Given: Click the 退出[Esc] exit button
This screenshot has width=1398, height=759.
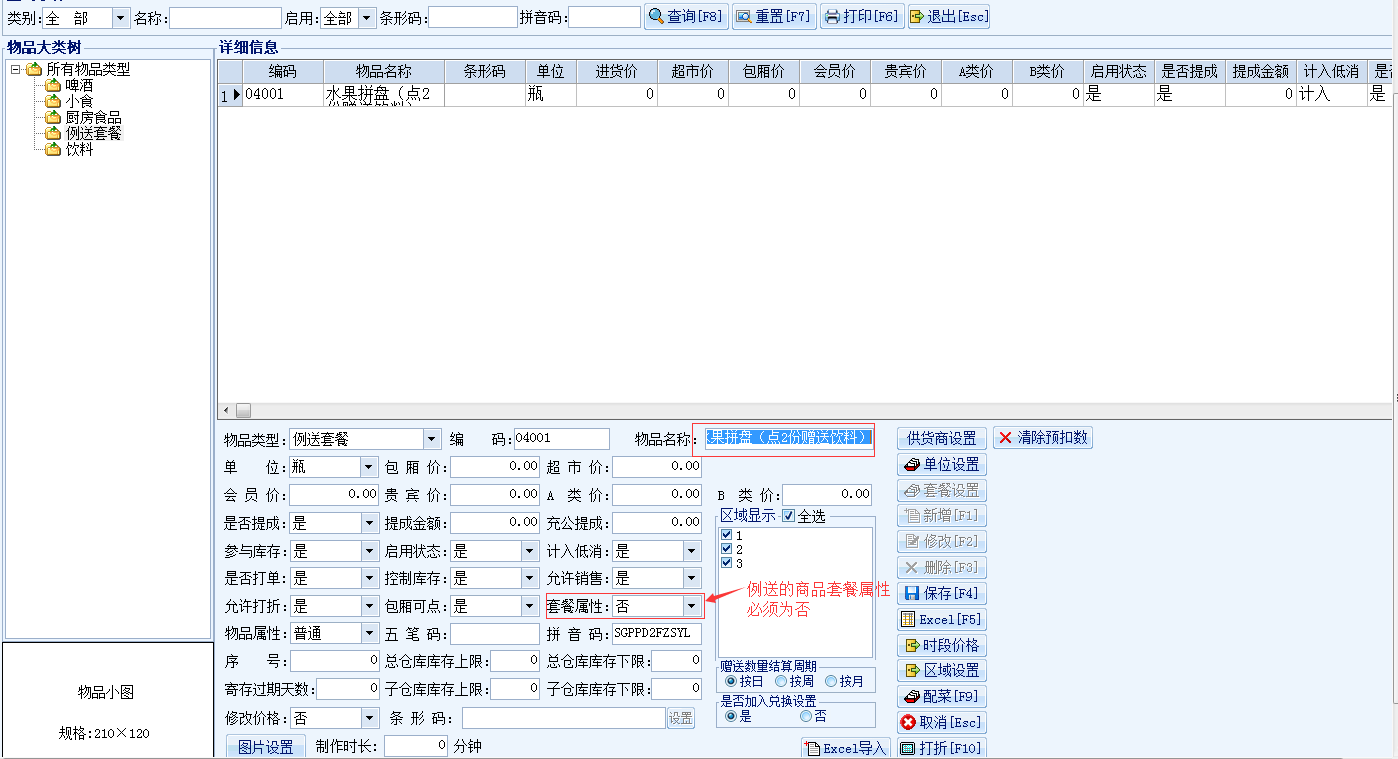Looking at the screenshot, I should (948, 17).
